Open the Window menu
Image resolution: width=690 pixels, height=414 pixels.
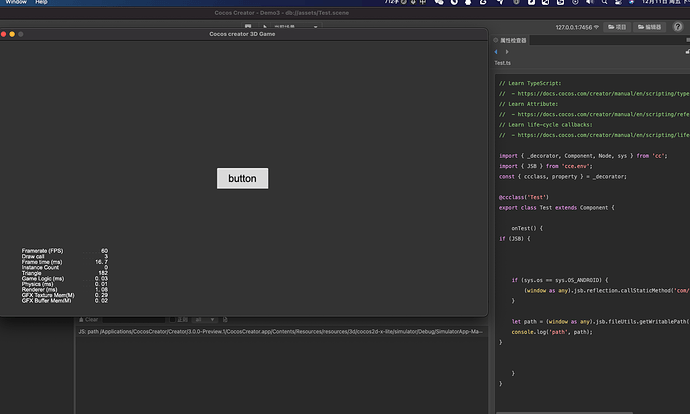click(x=16, y=3)
